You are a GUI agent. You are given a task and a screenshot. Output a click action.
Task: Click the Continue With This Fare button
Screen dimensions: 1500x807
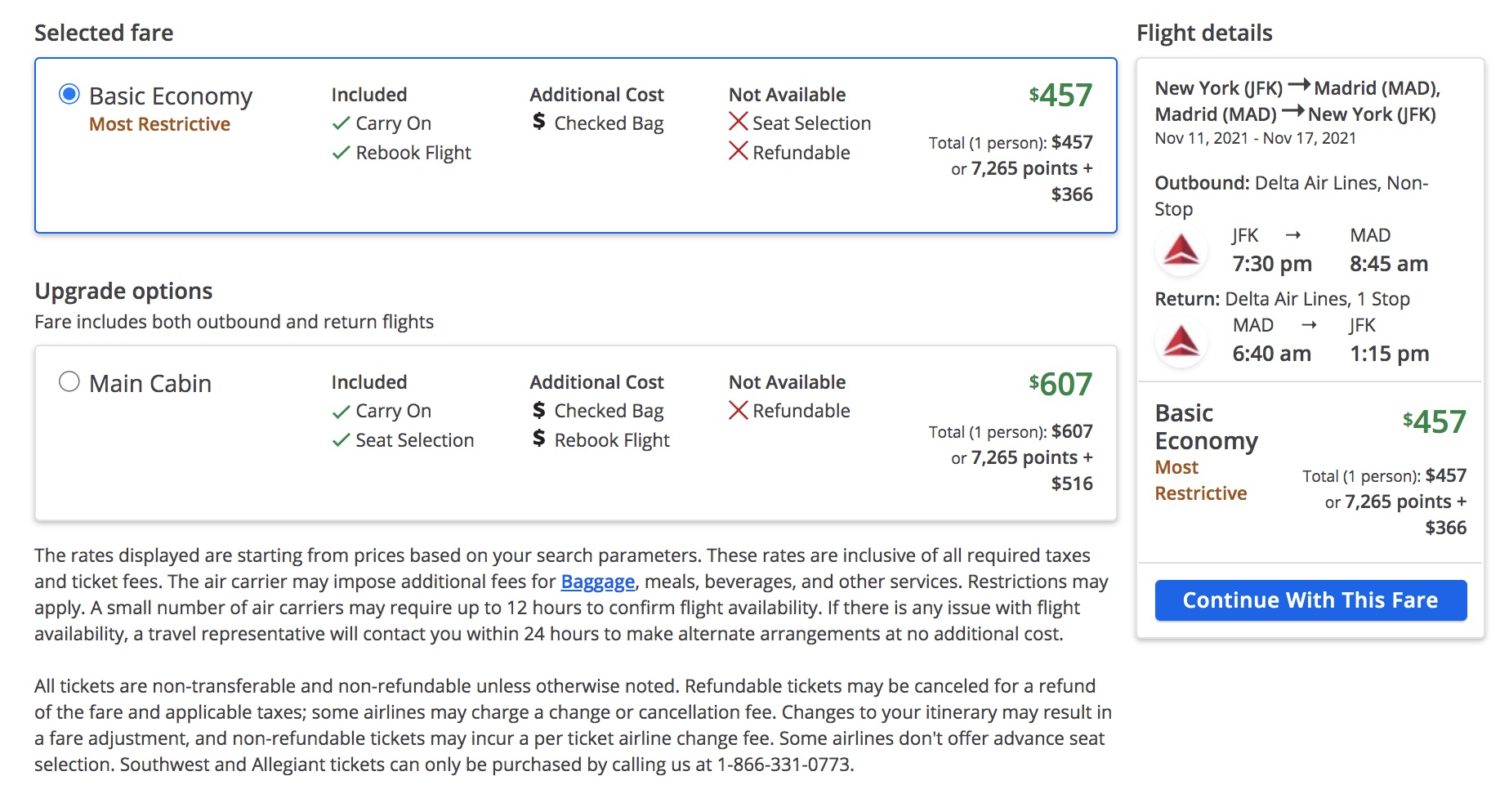[1310, 600]
